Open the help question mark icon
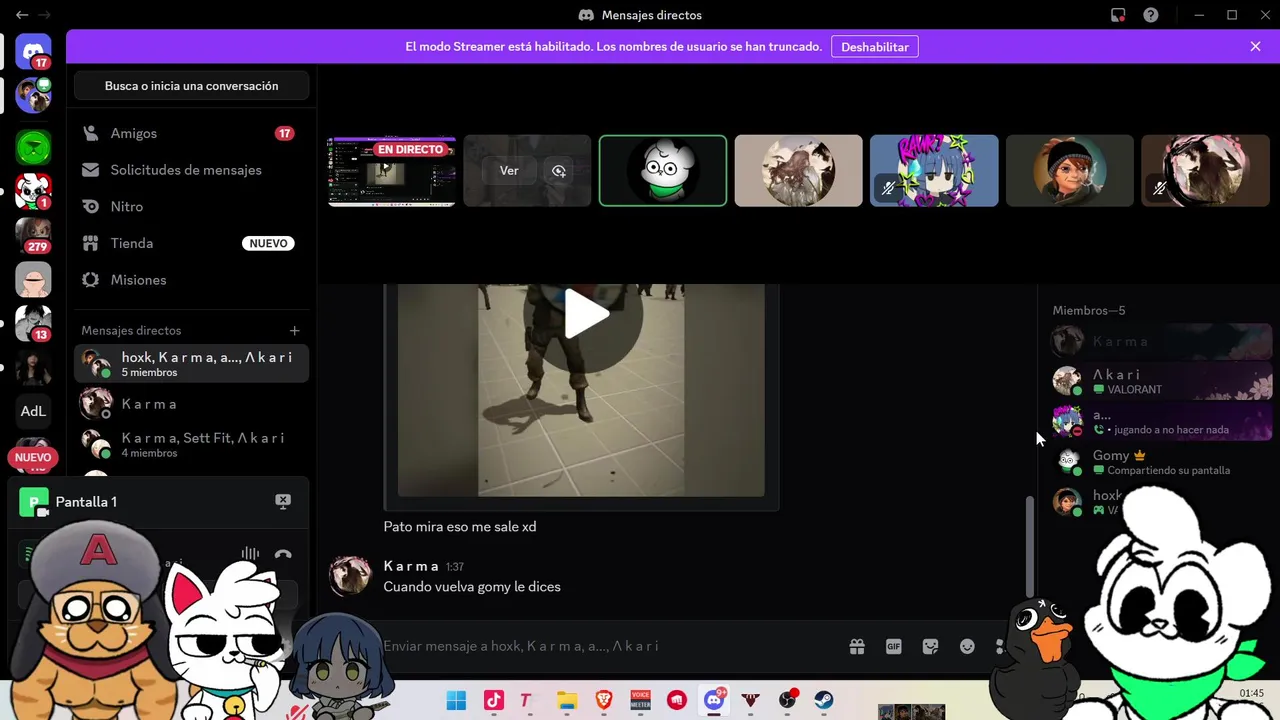 point(1151,15)
